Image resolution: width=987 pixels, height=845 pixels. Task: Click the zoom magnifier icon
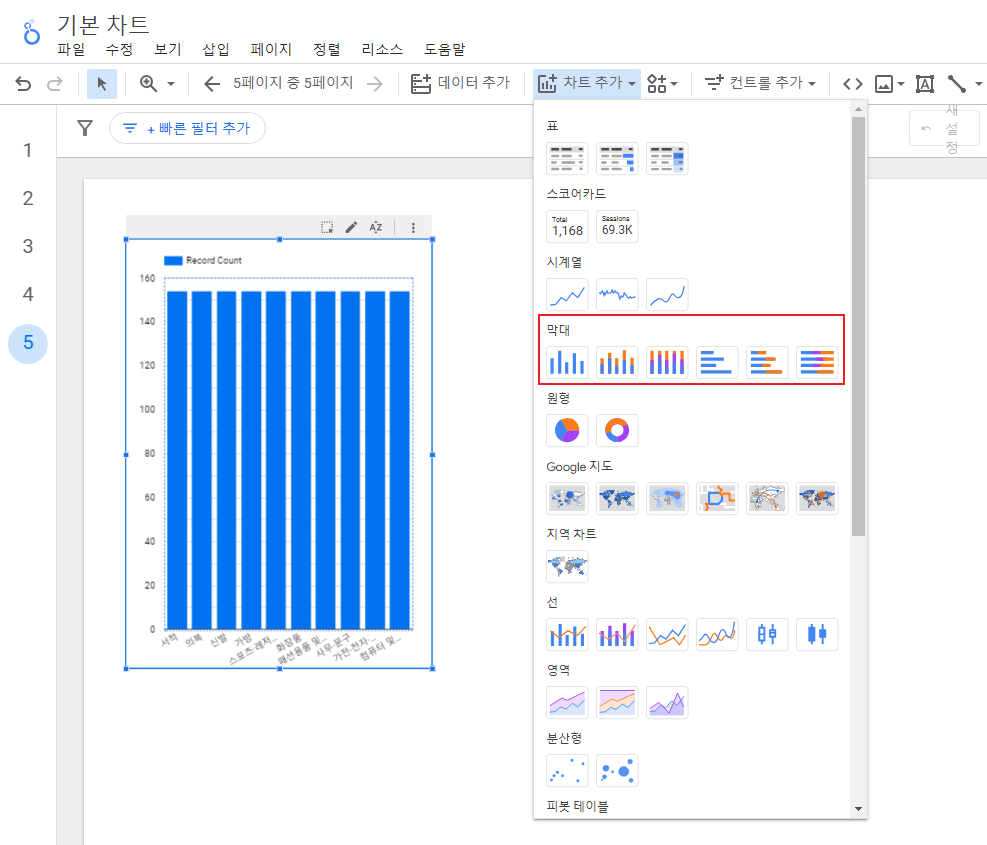(149, 83)
